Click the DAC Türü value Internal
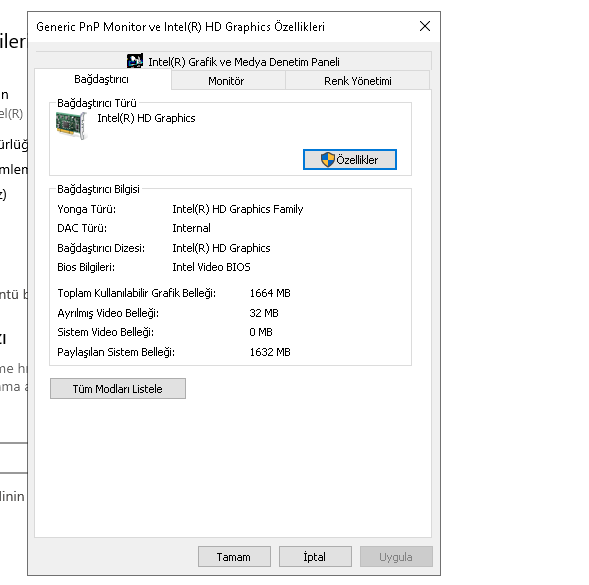The height and width of the screenshot is (585, 589). click(x=192, y=228)
